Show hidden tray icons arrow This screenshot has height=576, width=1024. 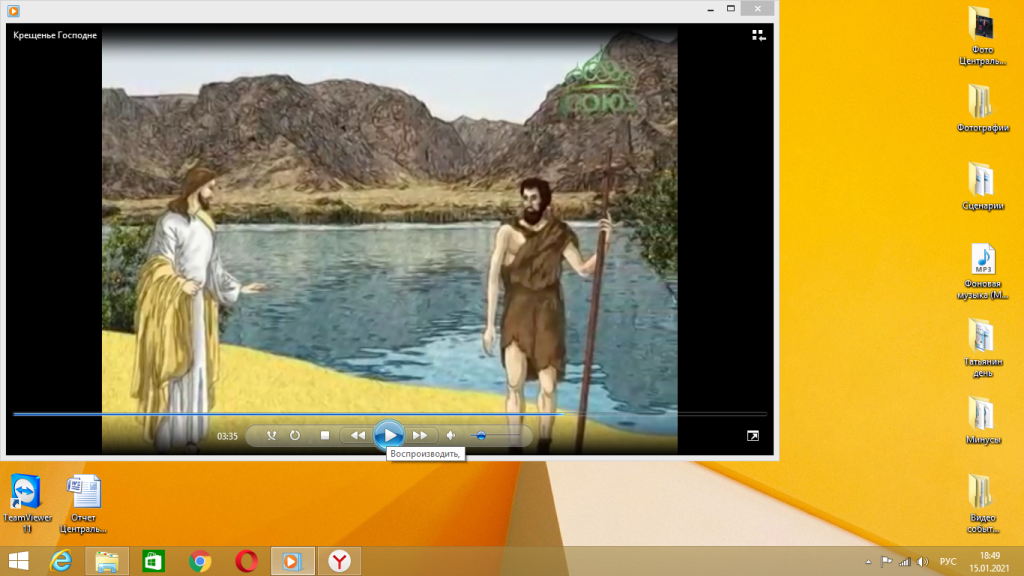[x=868, y=562]
